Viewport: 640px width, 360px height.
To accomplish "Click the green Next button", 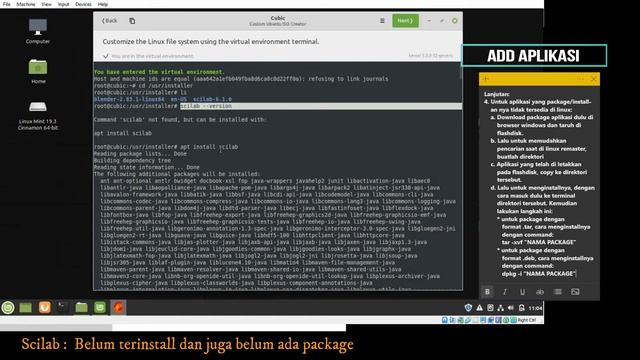I will click(405, 21).
